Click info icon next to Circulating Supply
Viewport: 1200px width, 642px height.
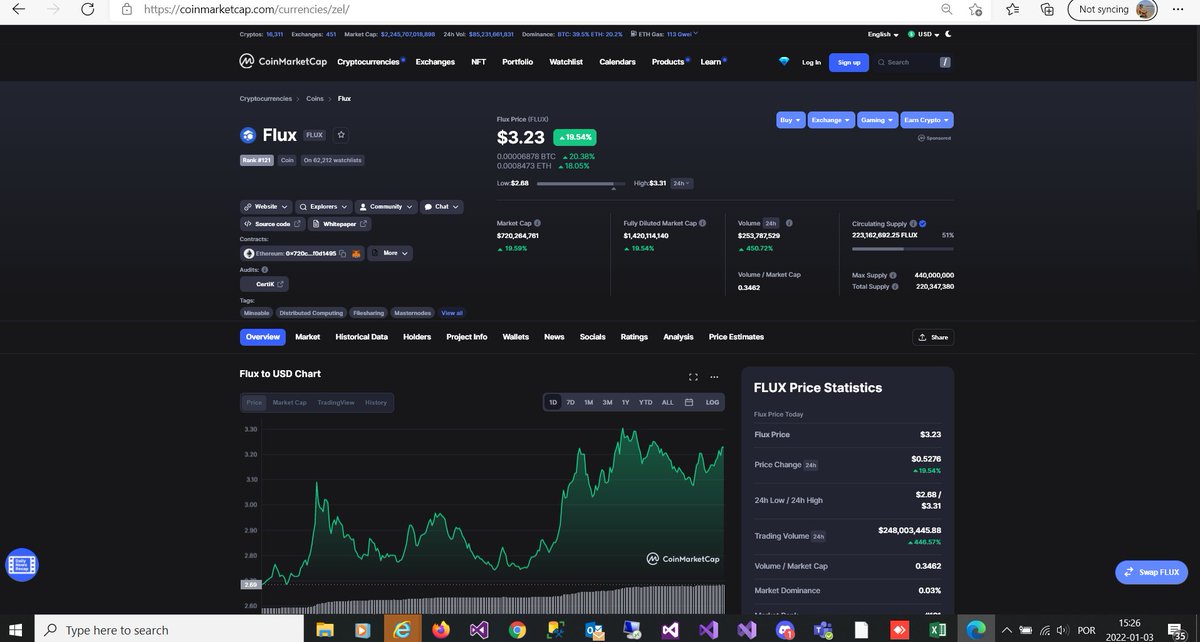912,223
